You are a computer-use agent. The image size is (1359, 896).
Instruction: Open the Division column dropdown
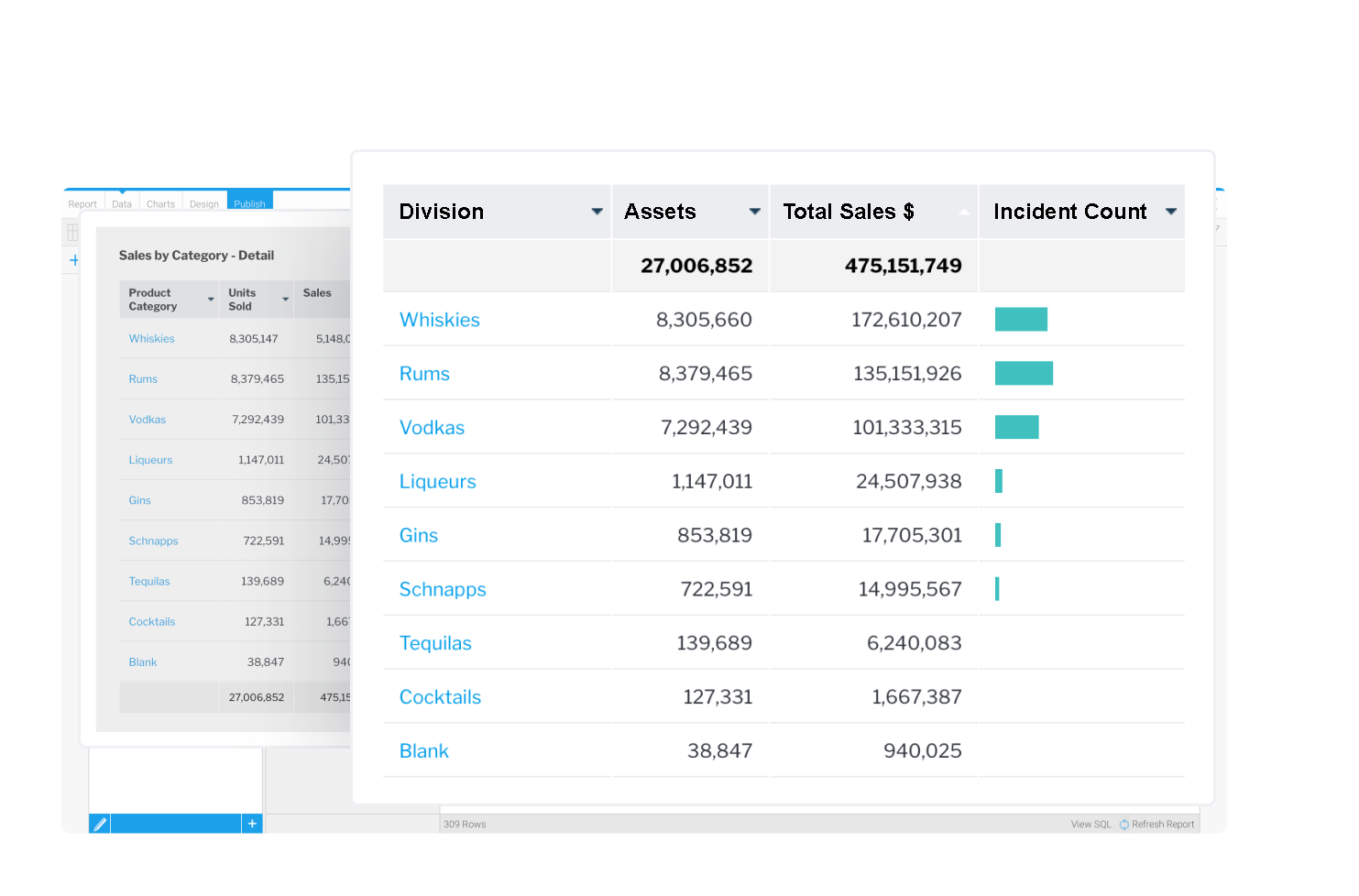(597, 211)
